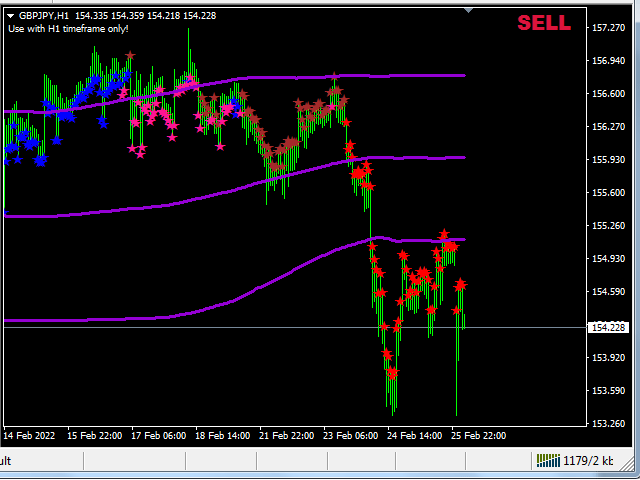Click the right end of middle purple line
640x480 pixels.
tap(463, 158)
